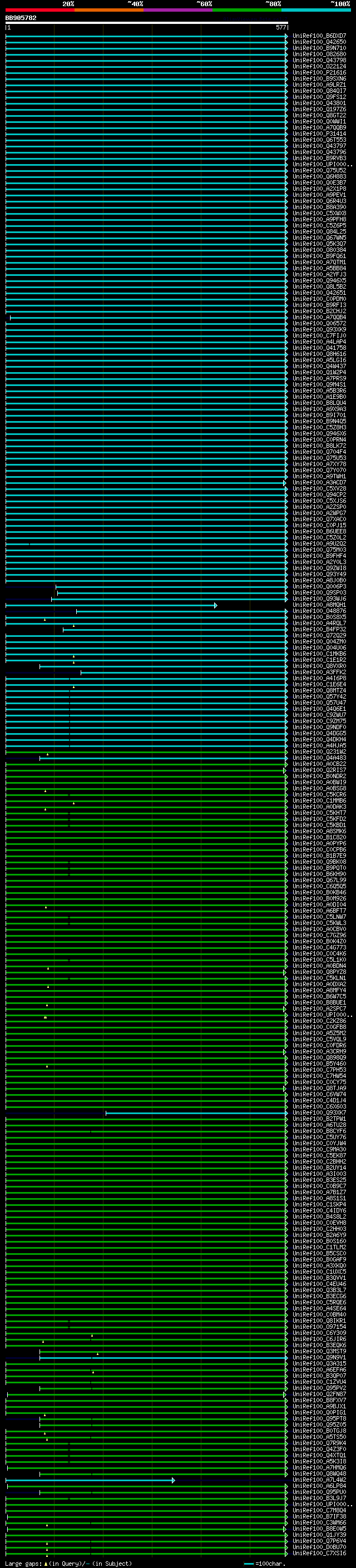Click UniRef100_Q9NDF0 label
The image size is (356, 1568).
click(x=319, y=728)
